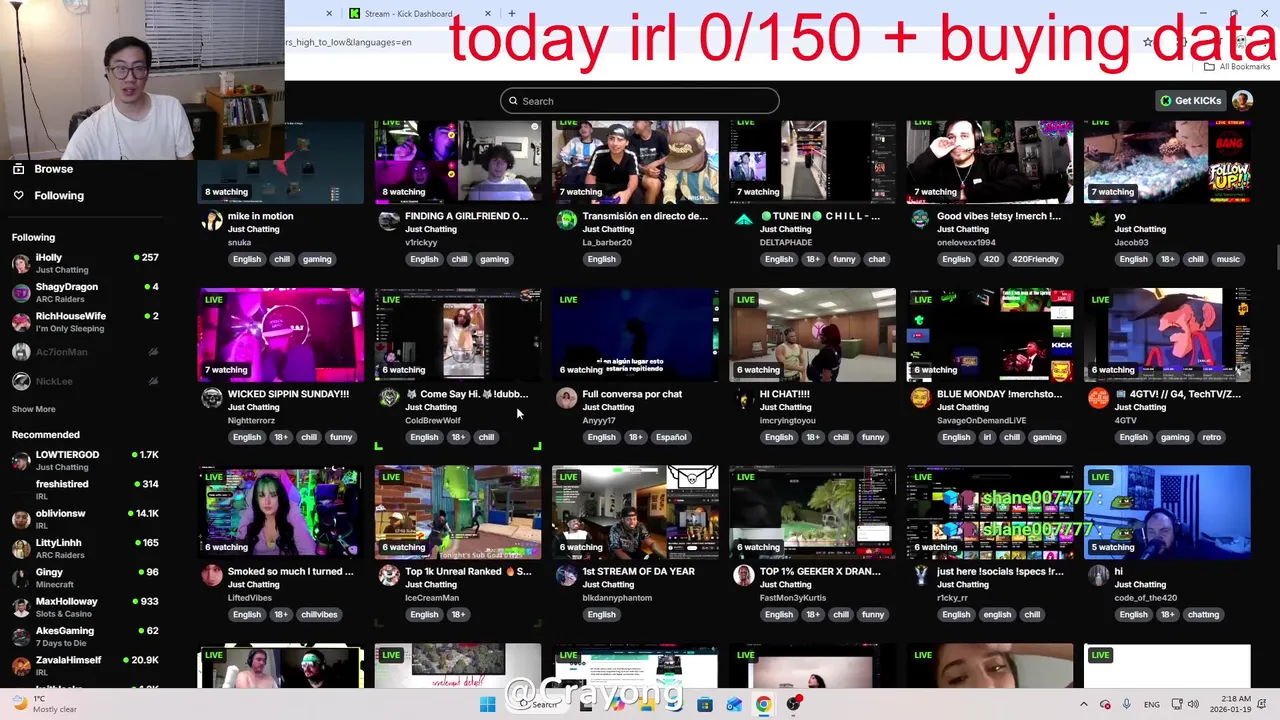The width and height of the screenshot is (1280, 720).
Task: Open clock showing 2:18 AM on taskbar
Action: 1233,704
